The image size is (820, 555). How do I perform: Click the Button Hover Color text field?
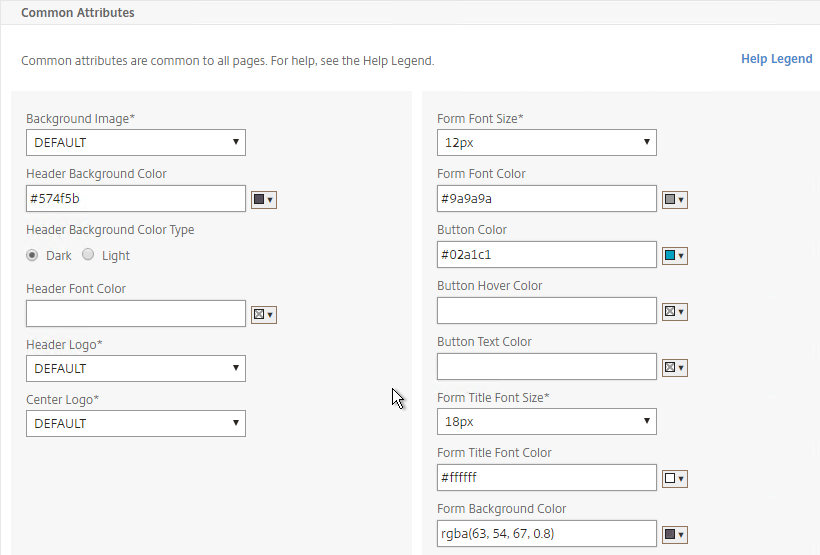[546, 310]
